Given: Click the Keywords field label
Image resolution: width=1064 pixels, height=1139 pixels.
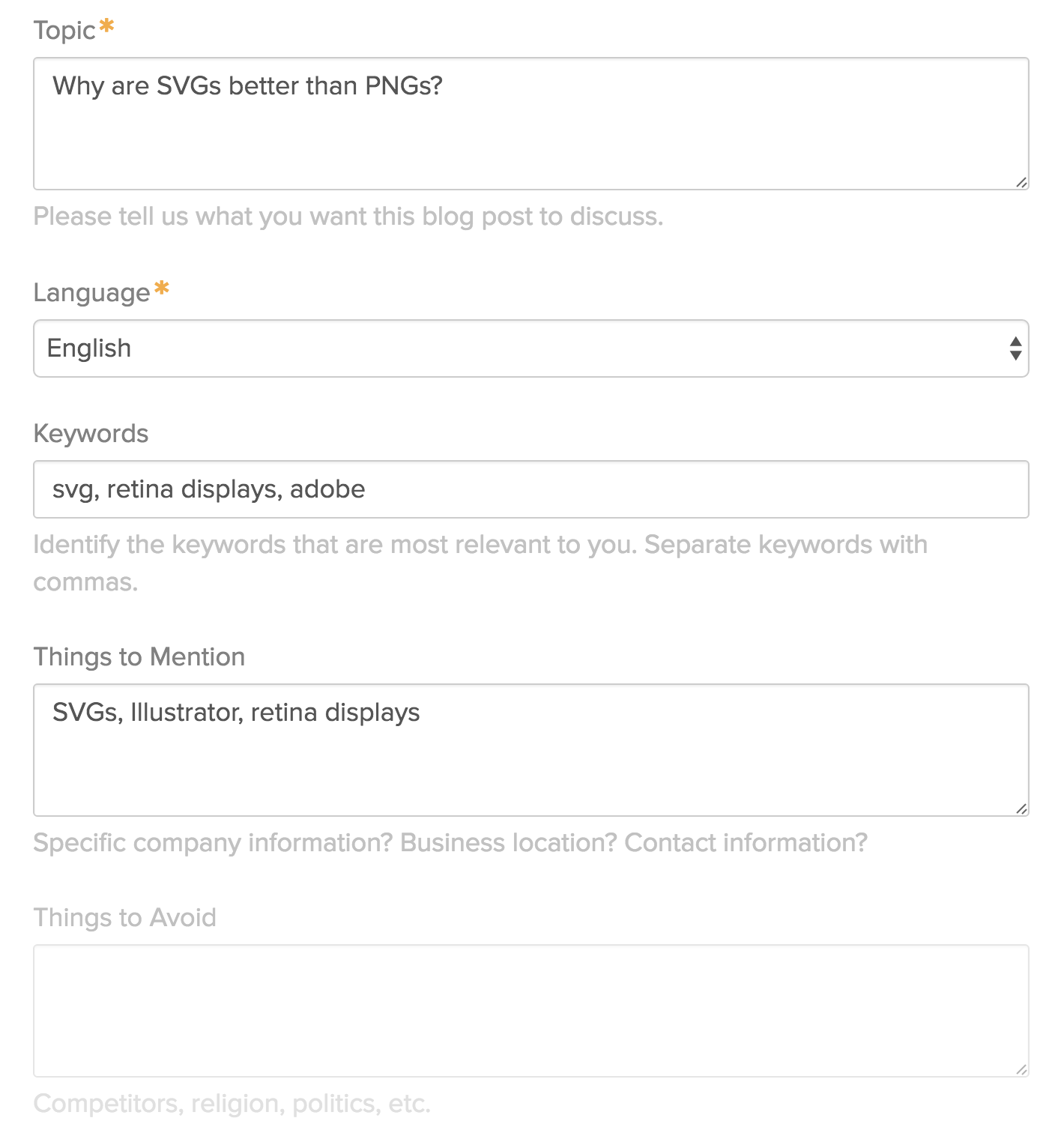Looking at the screenshot, I should 91,433.
